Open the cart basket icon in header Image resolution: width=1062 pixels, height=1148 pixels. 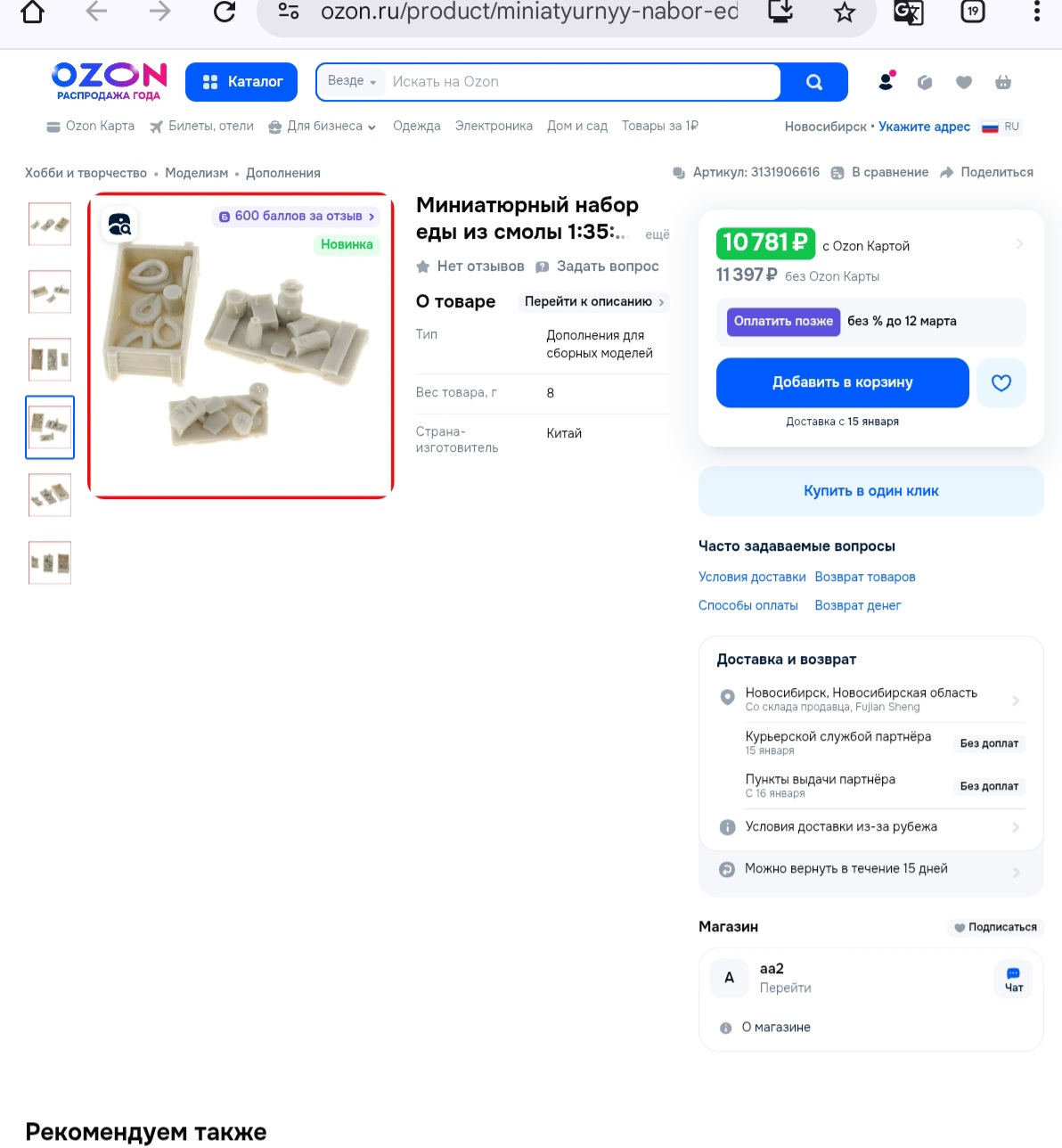click(x=1003, y=82)
